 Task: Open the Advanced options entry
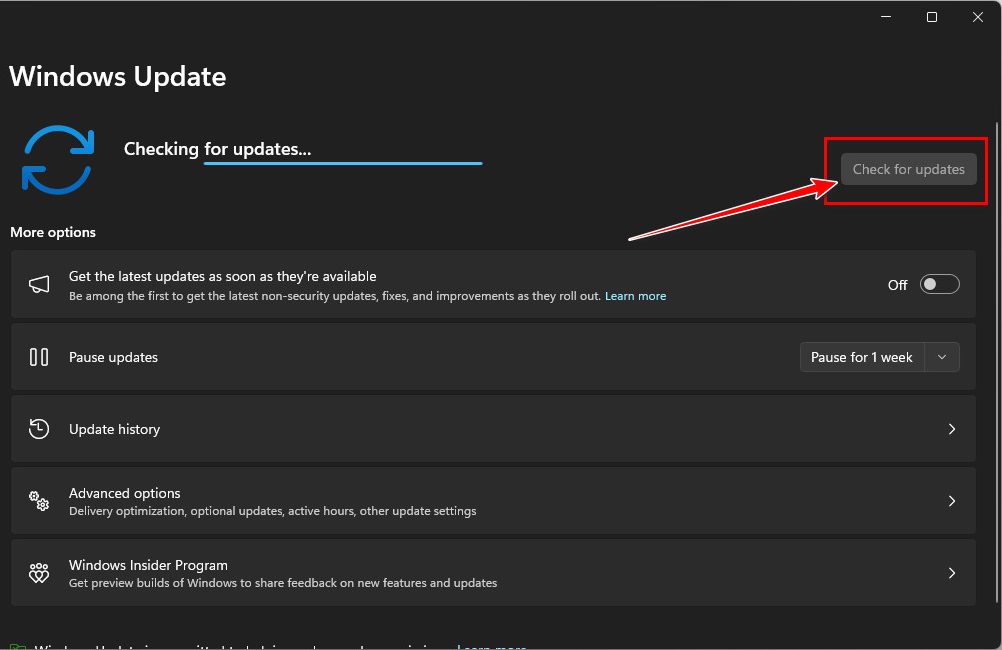125,493
